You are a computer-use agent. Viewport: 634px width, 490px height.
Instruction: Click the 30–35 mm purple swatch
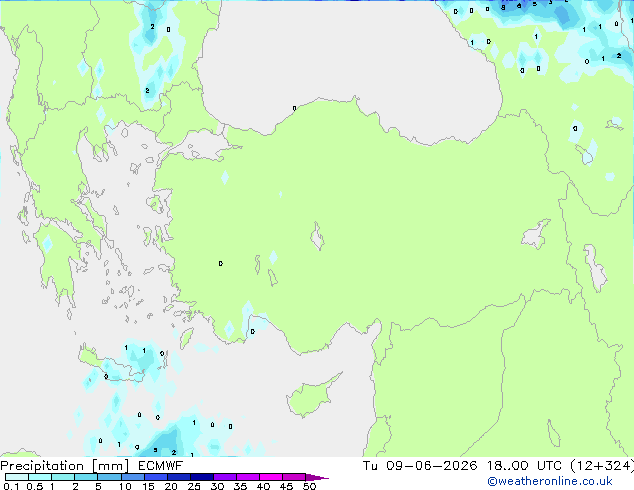click(x=224, y=477)
